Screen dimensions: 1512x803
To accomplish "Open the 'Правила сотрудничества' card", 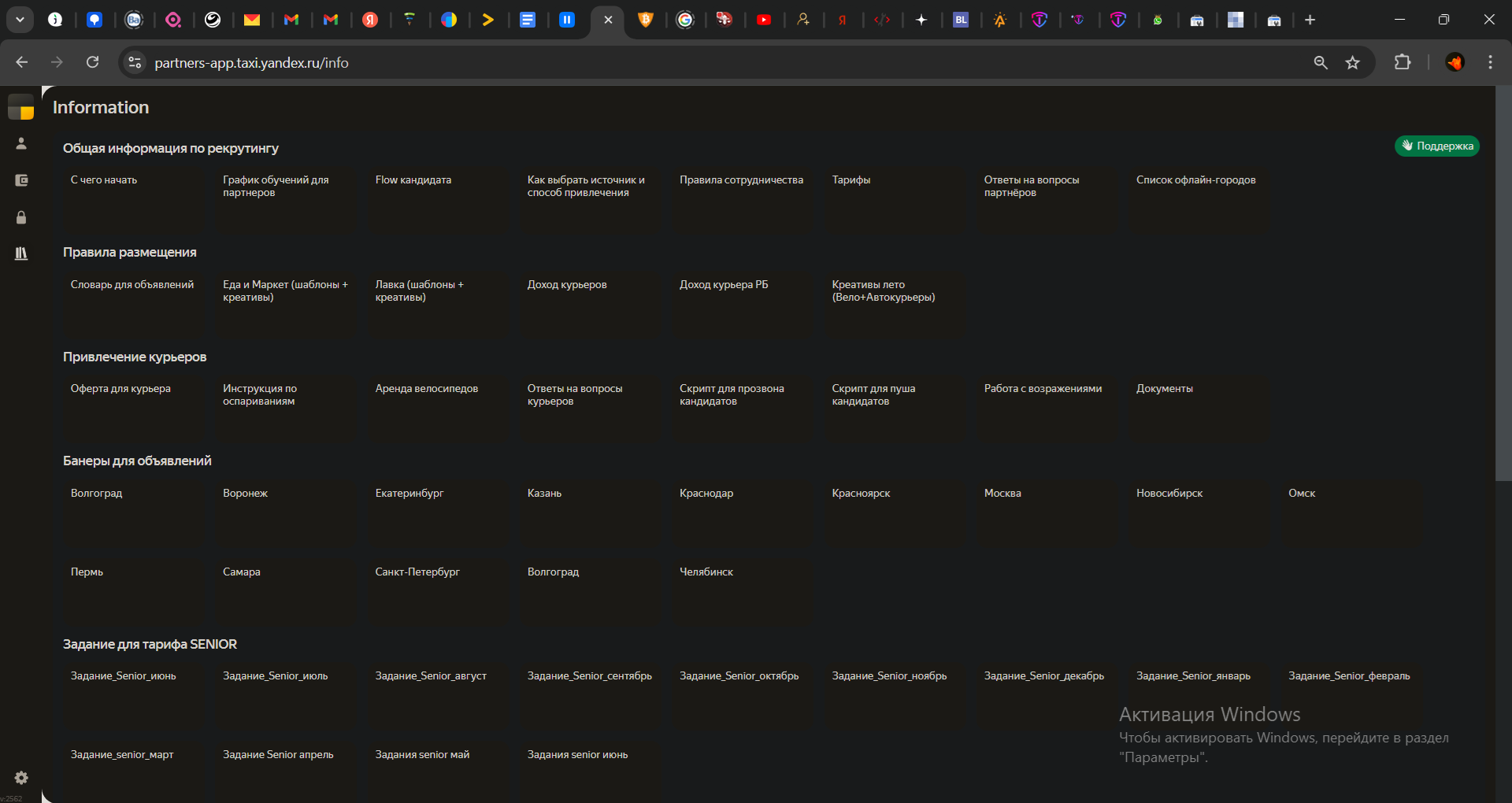I will click(742, 199).
